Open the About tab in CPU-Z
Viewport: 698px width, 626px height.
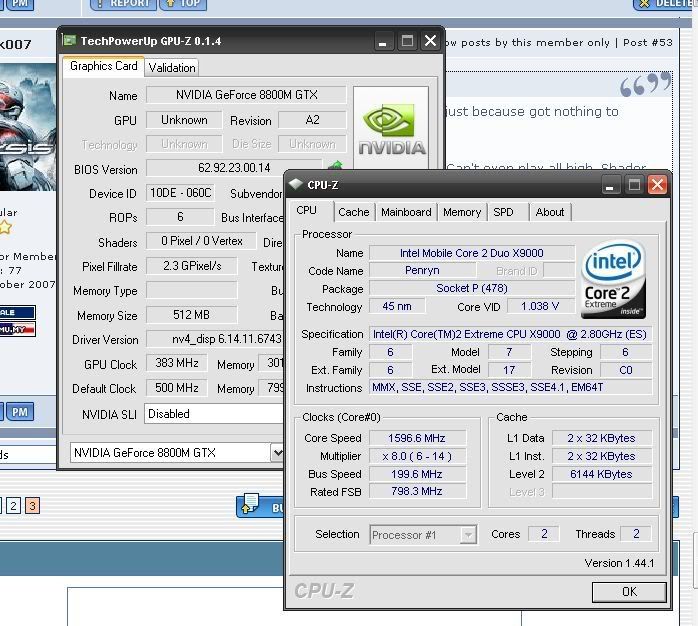coord(549,212)
